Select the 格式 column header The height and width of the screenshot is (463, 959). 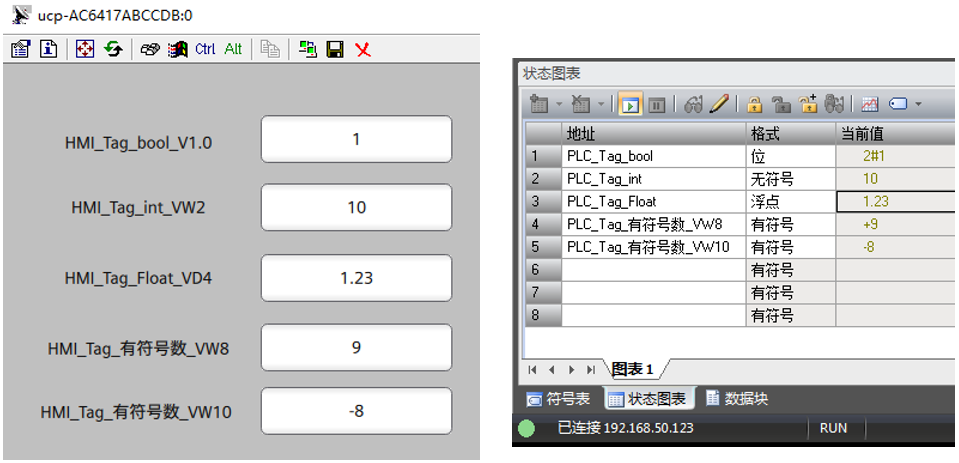(791, 133)
